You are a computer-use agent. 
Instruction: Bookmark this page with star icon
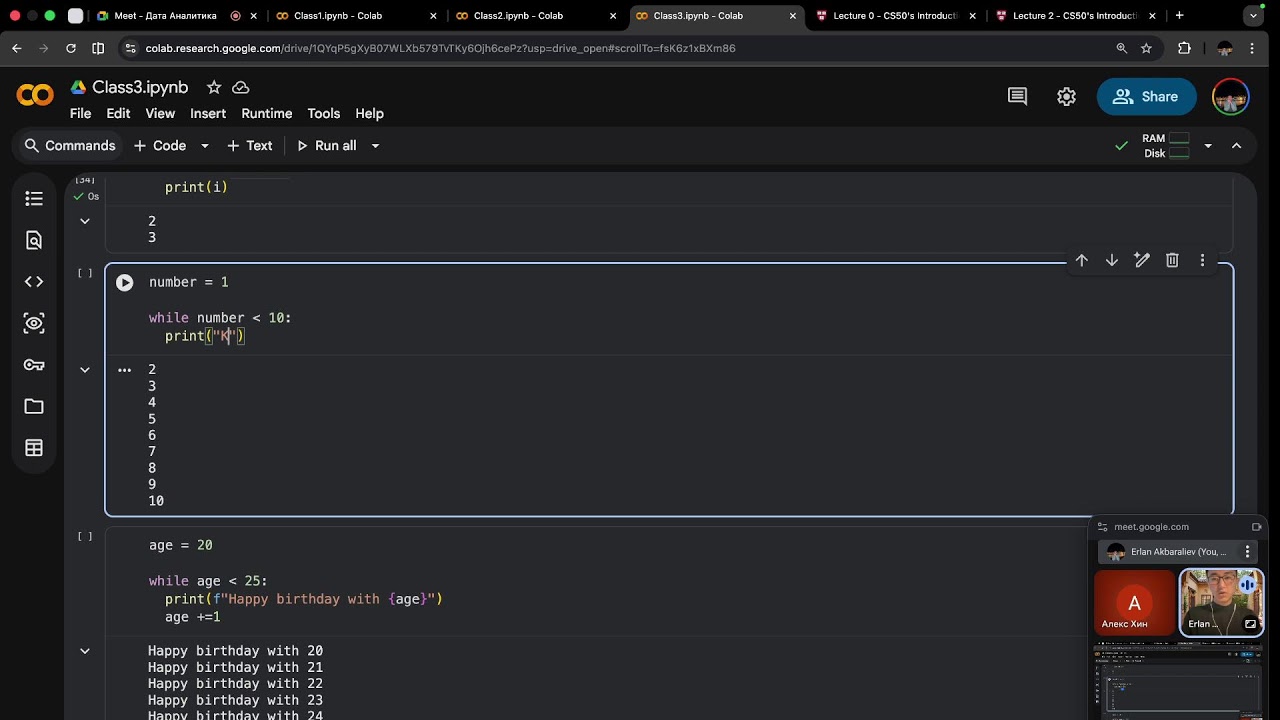[x=1146, y=48]
